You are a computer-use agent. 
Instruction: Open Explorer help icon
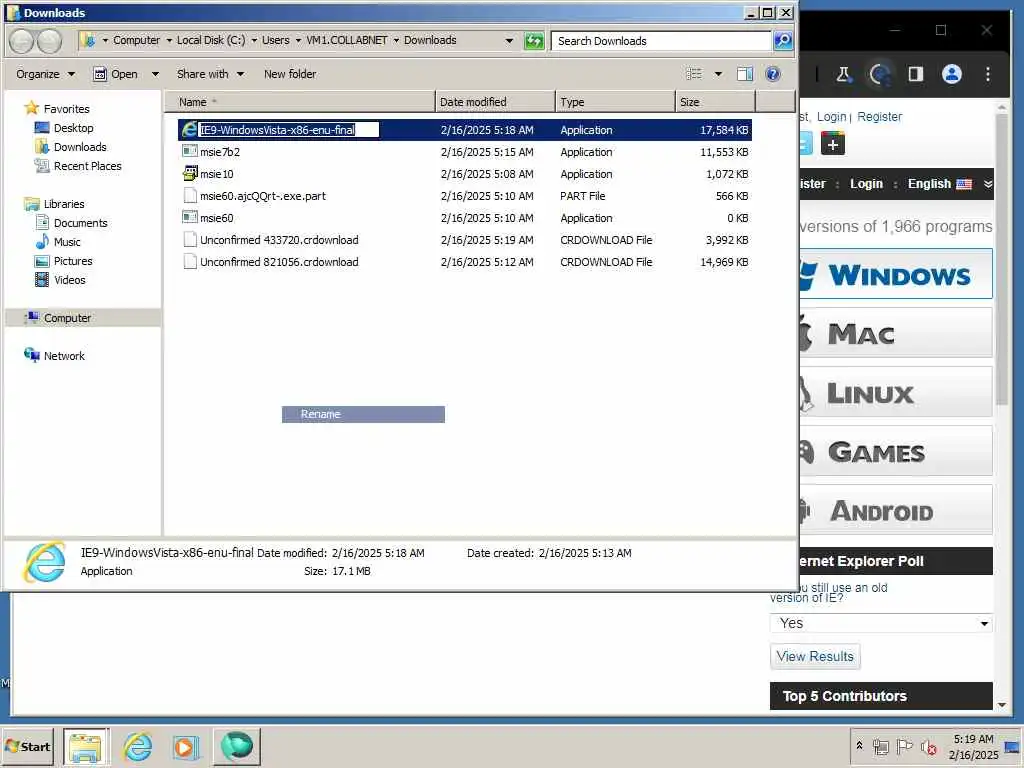coord(773,74)
